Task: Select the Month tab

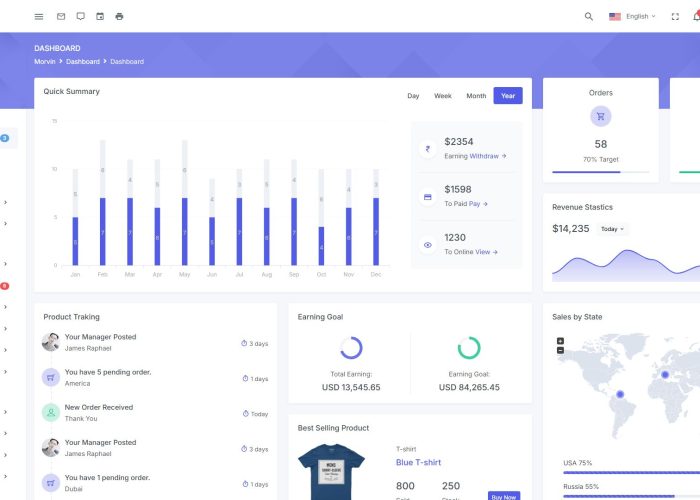Action: click(x=476, y=96)
